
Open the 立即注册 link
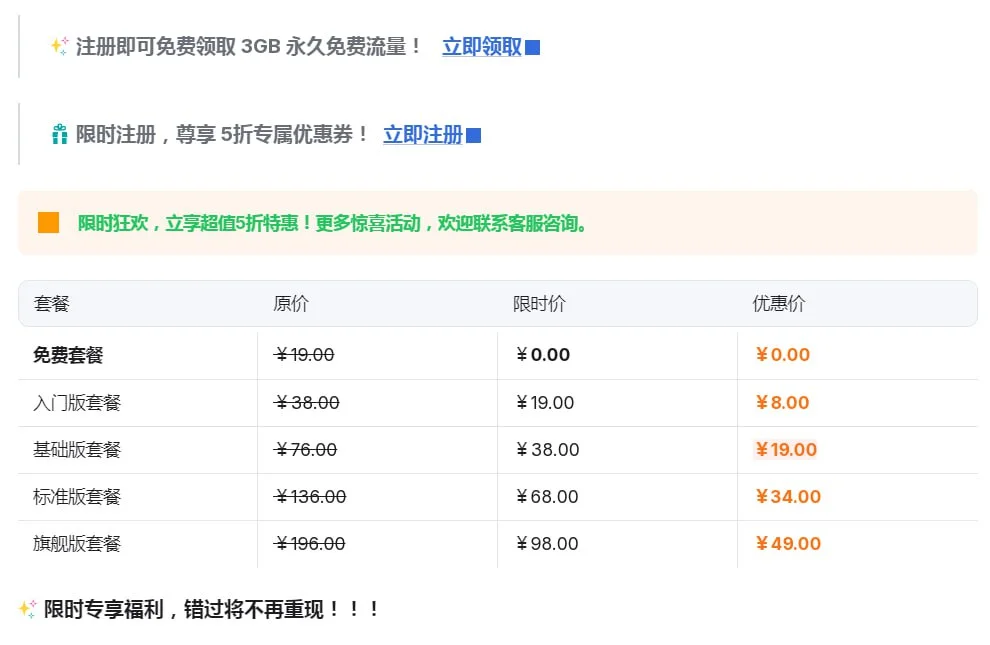(x=421, y=134)
